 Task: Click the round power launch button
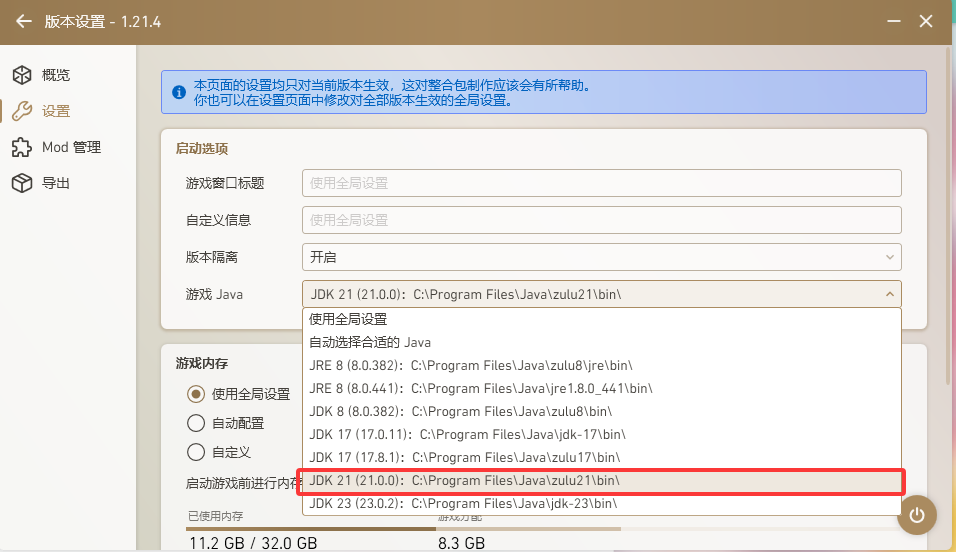[x=917, y=515]
